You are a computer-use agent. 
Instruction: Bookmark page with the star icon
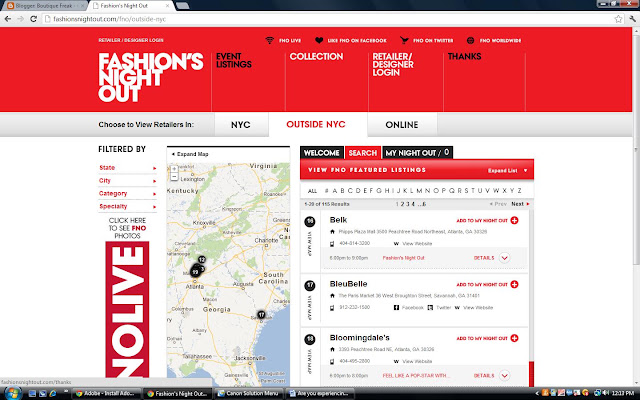(x=618, y=19)
